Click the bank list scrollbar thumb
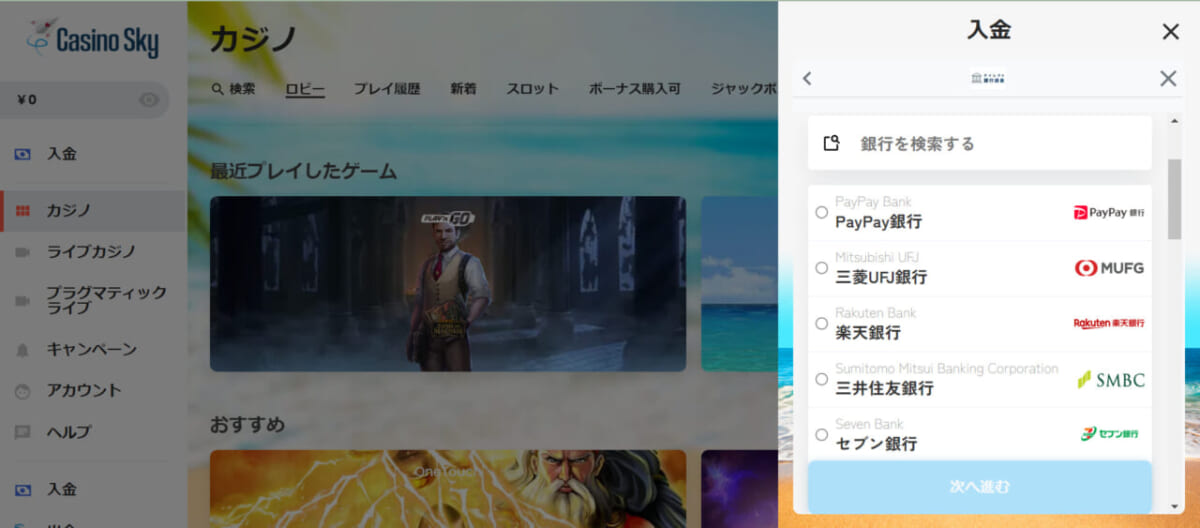 [1175, 199]
